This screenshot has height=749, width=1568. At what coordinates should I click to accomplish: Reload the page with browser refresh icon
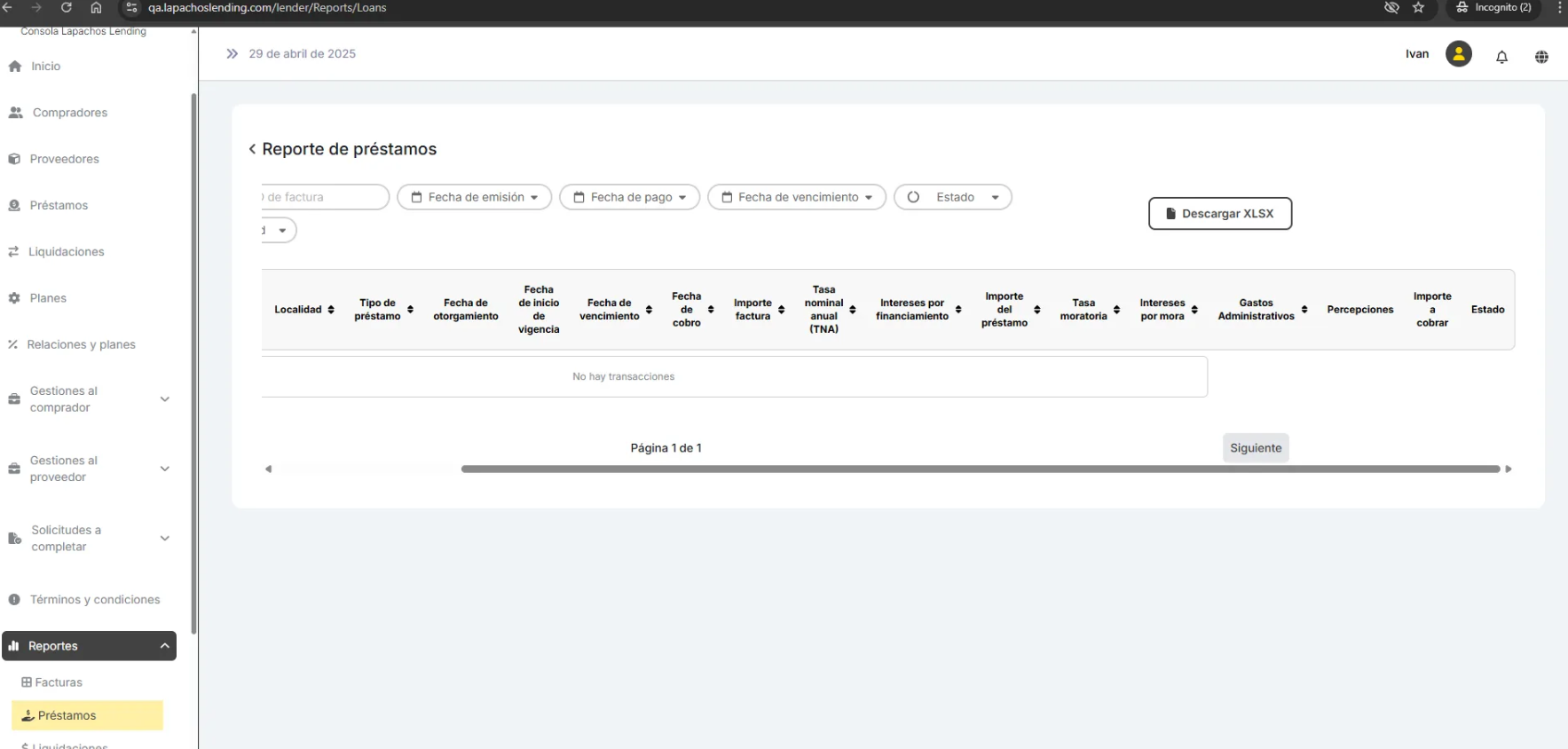66,8
